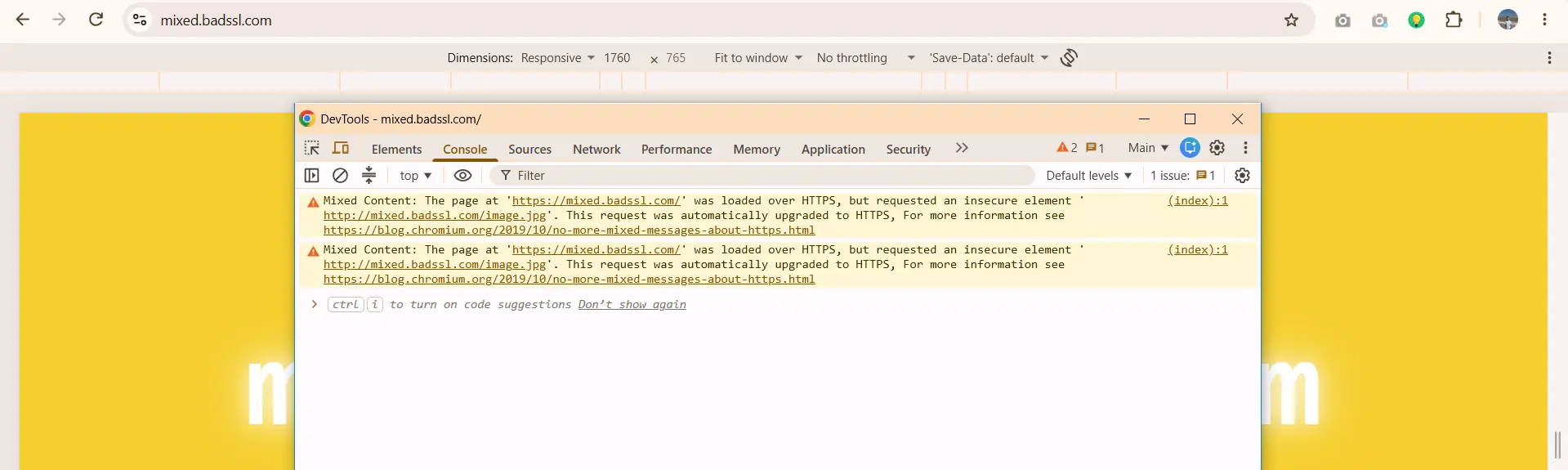Reload the mixed.badssl.com page

click(96, 20)
